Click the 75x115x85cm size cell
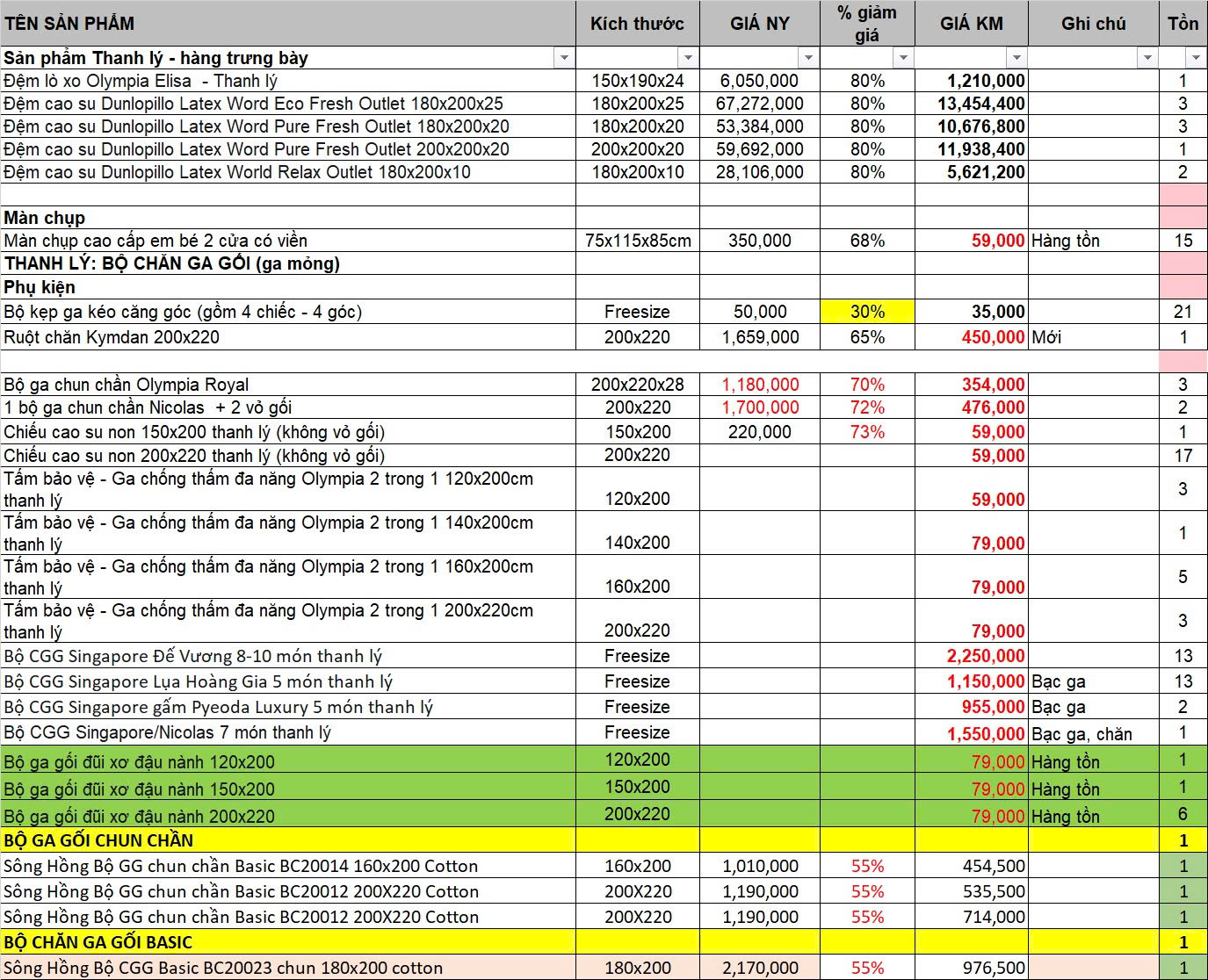This screenshot has width=1208, height=980. (x=637, y=241)
